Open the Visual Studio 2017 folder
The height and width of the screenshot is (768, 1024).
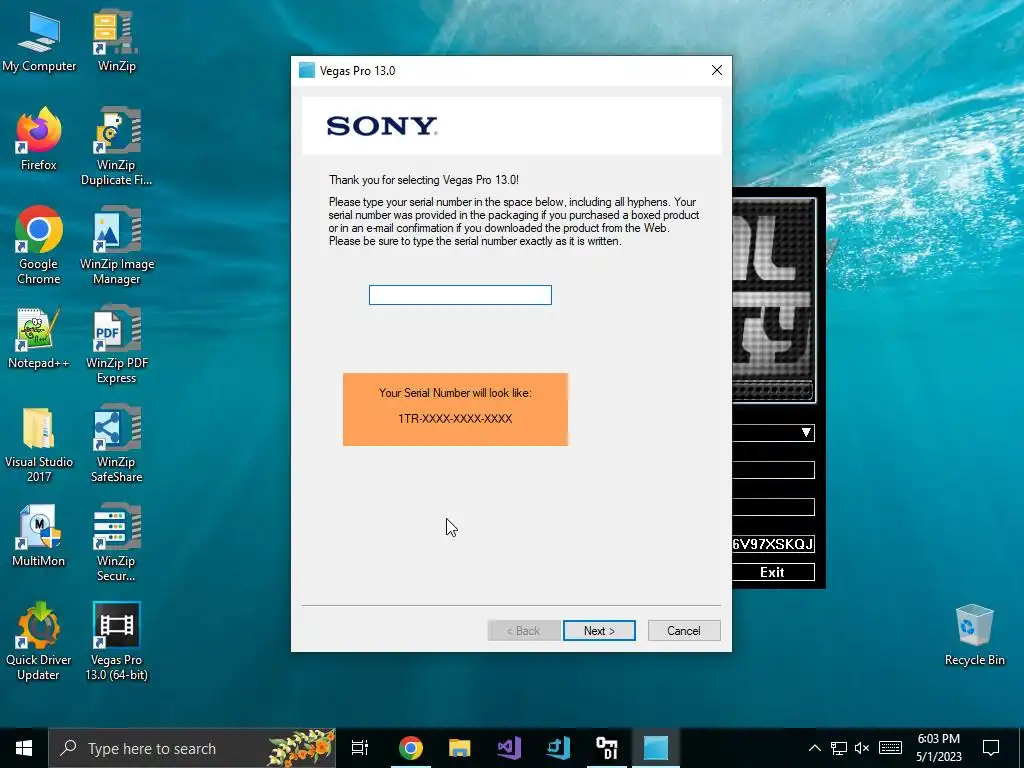(39, 444)
